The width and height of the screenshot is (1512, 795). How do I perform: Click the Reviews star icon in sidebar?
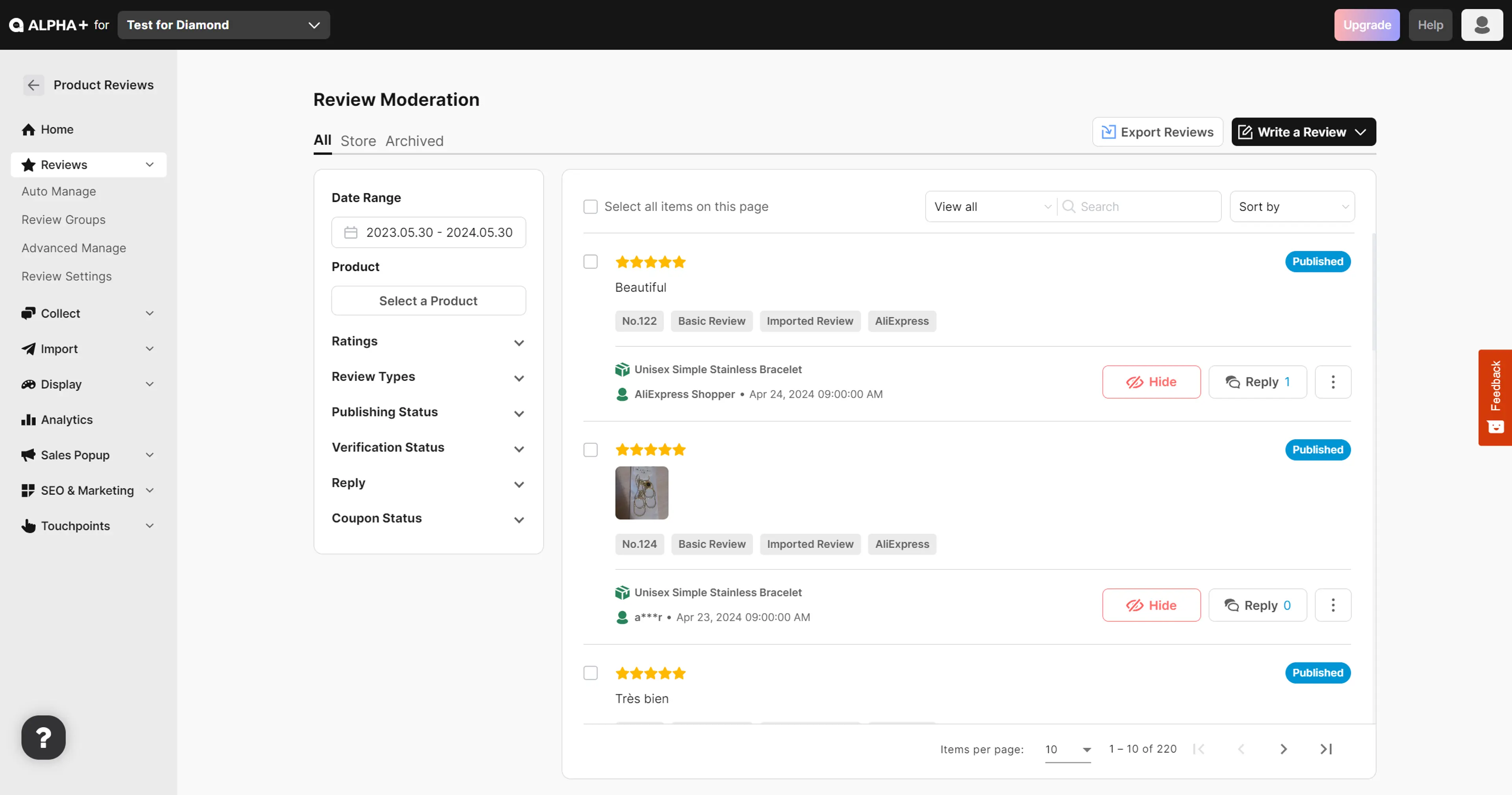[x=28, y=165]
